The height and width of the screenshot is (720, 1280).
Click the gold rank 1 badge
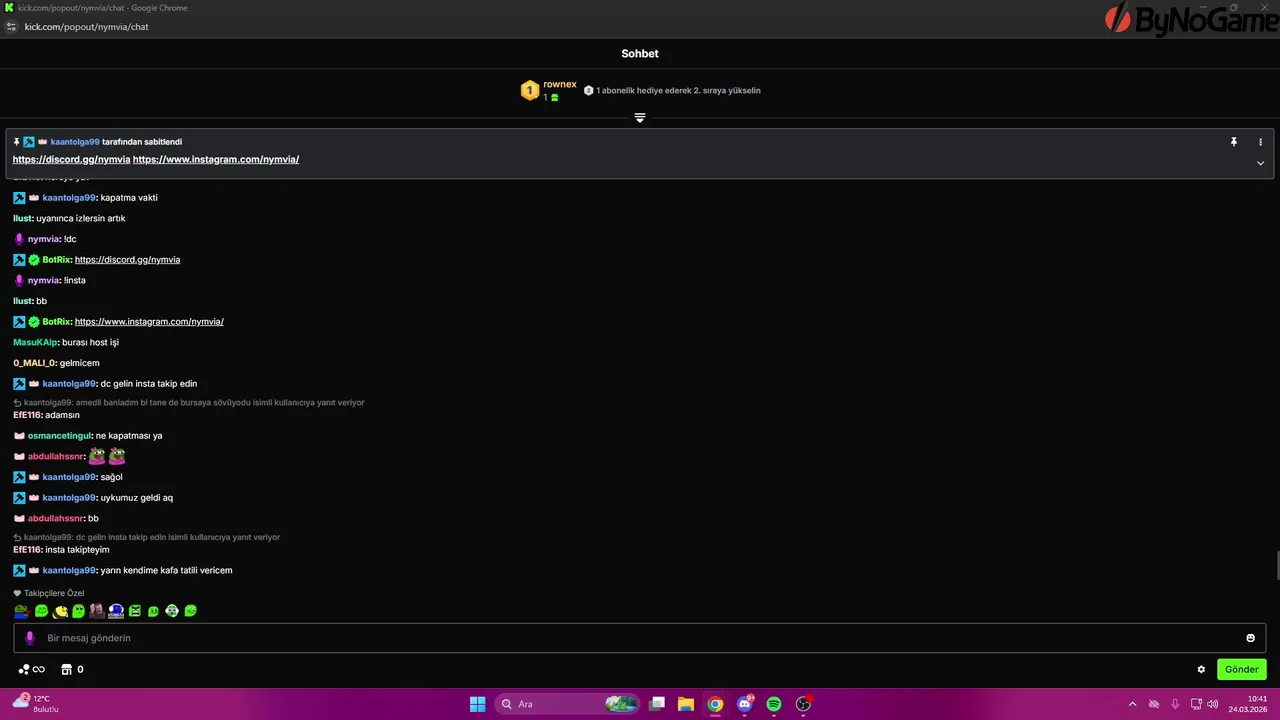pyautogui.click(x=530, y=91)
